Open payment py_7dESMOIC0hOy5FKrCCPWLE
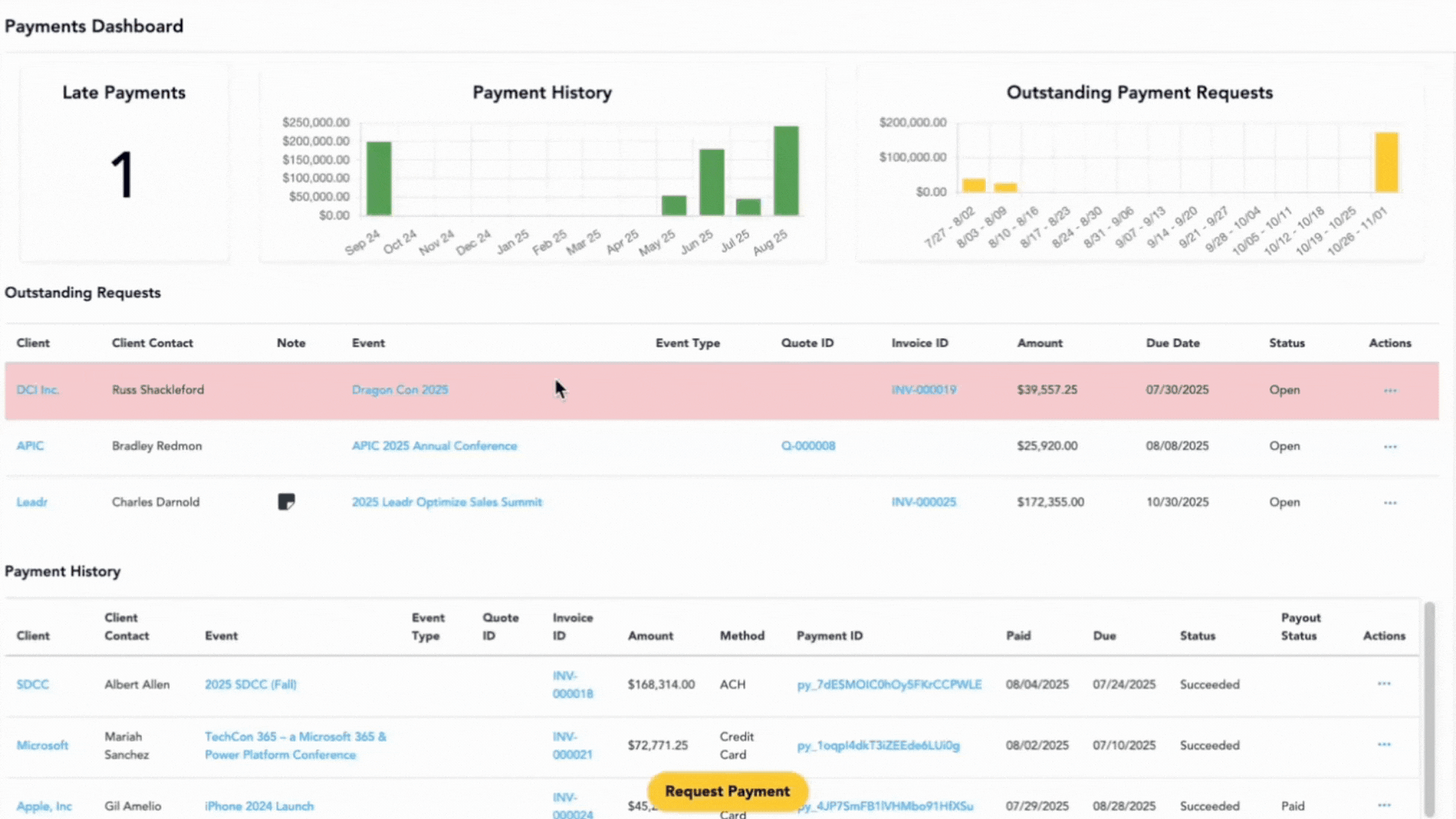1456x819 pixels. pyautogui.click(x=889, y=684)
